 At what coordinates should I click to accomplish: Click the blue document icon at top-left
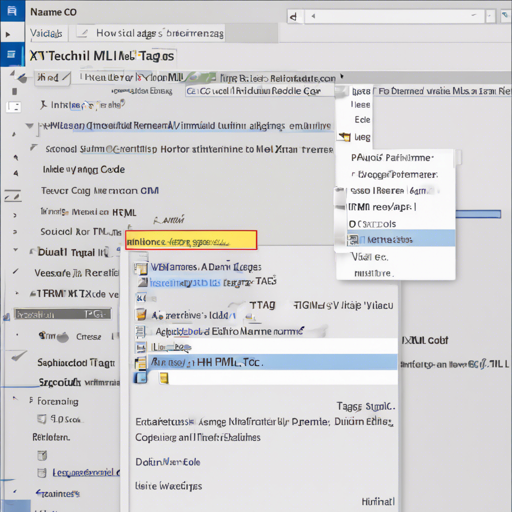point(12,11)
